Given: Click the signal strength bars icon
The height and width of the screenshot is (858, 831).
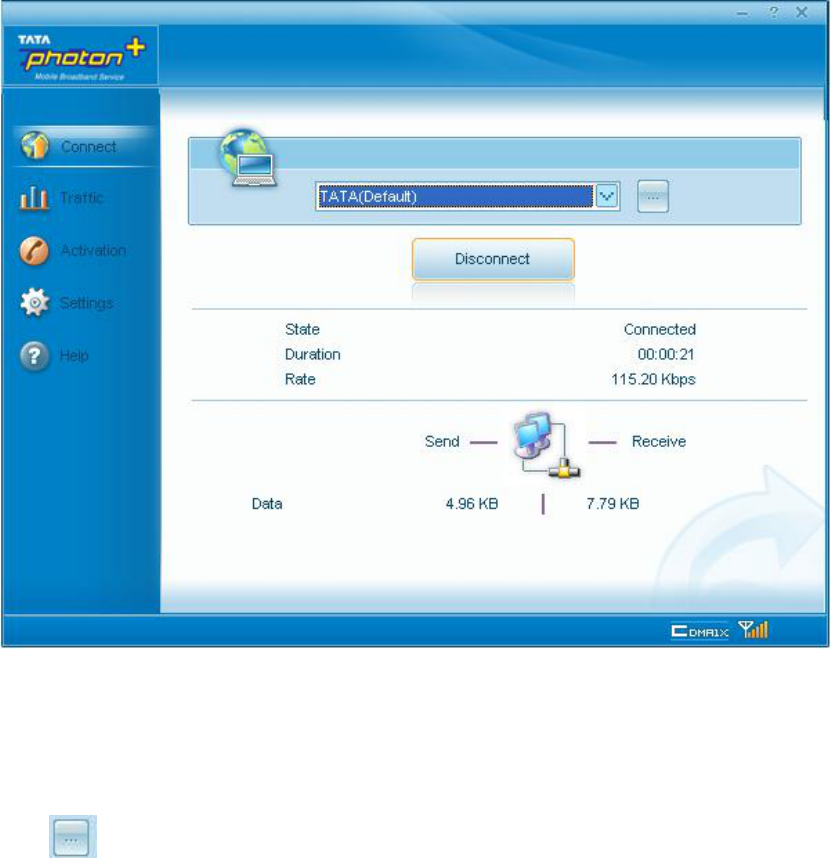Looking at the screenshot, I should click(x=753, y=630).
